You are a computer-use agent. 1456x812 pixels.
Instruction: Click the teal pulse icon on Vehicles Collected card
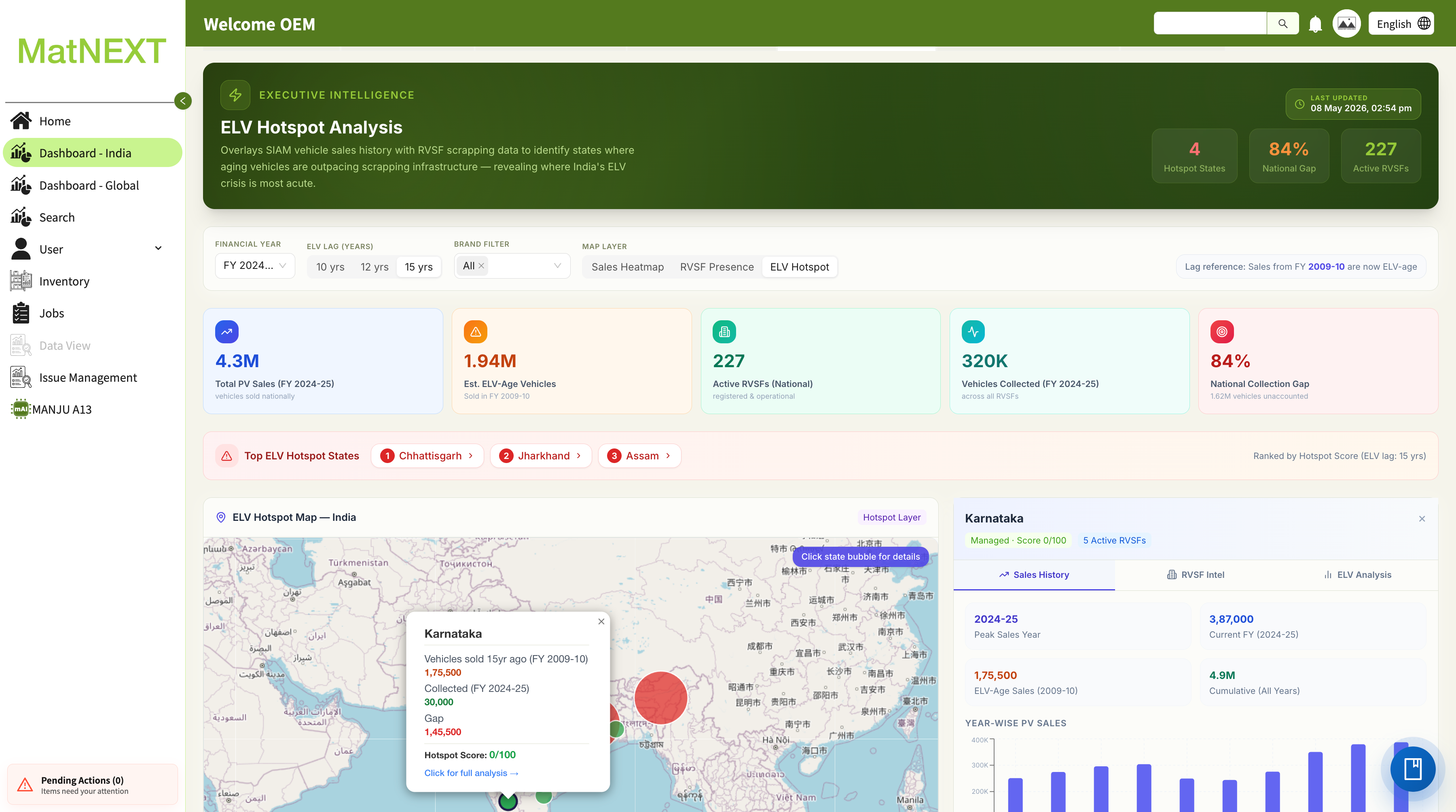(973, 332)
